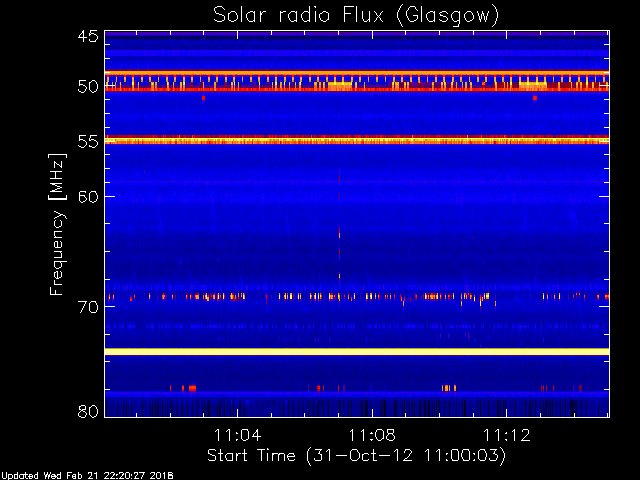Image resolution: width=640 pixels, height=480 pixels.
Task: Click the solid yellow band near 74 MHz
Action: point(357,351)
